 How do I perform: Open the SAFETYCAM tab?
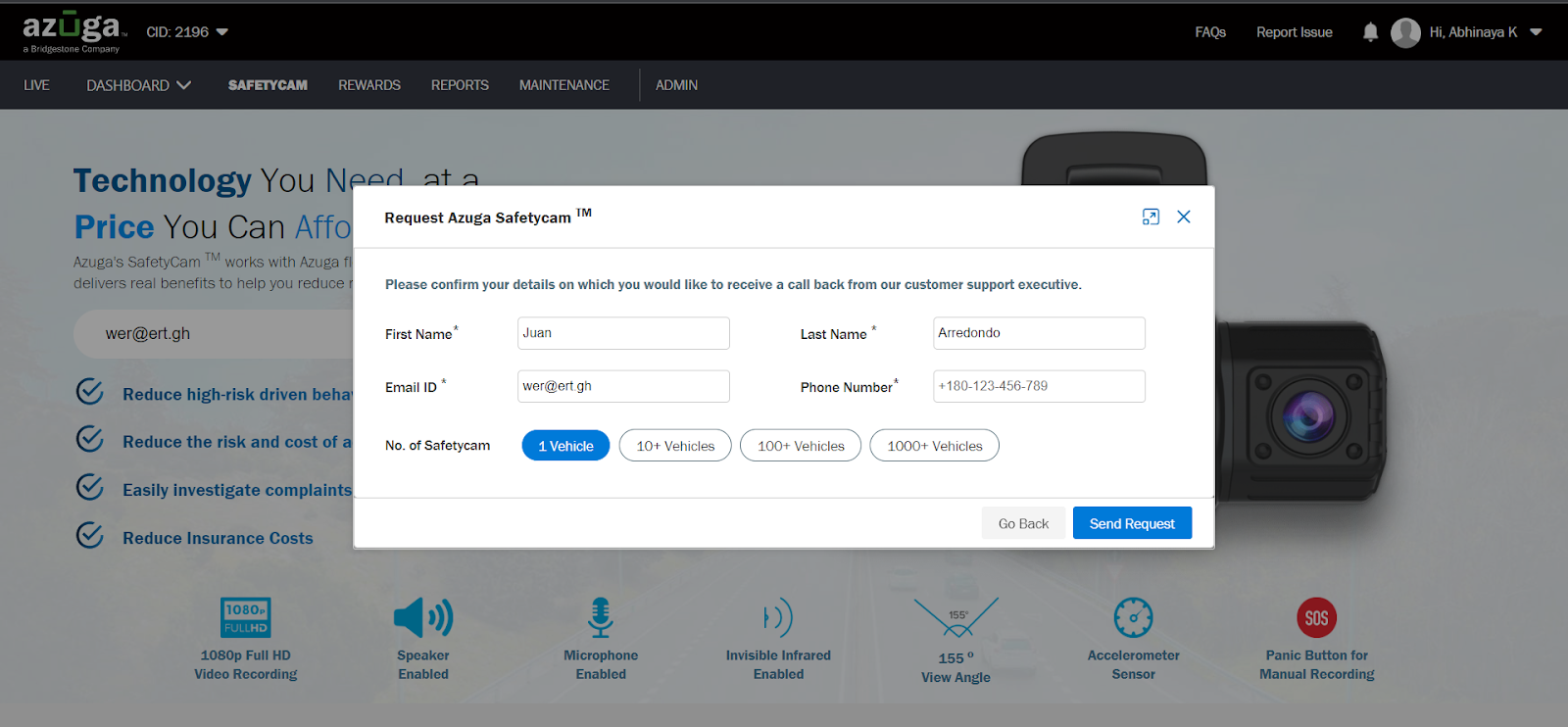pos(268,85)
